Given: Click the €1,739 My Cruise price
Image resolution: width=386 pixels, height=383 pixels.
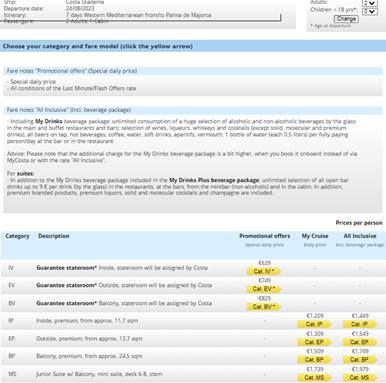Looking at the screenshot, I should [x=315, y=369].
